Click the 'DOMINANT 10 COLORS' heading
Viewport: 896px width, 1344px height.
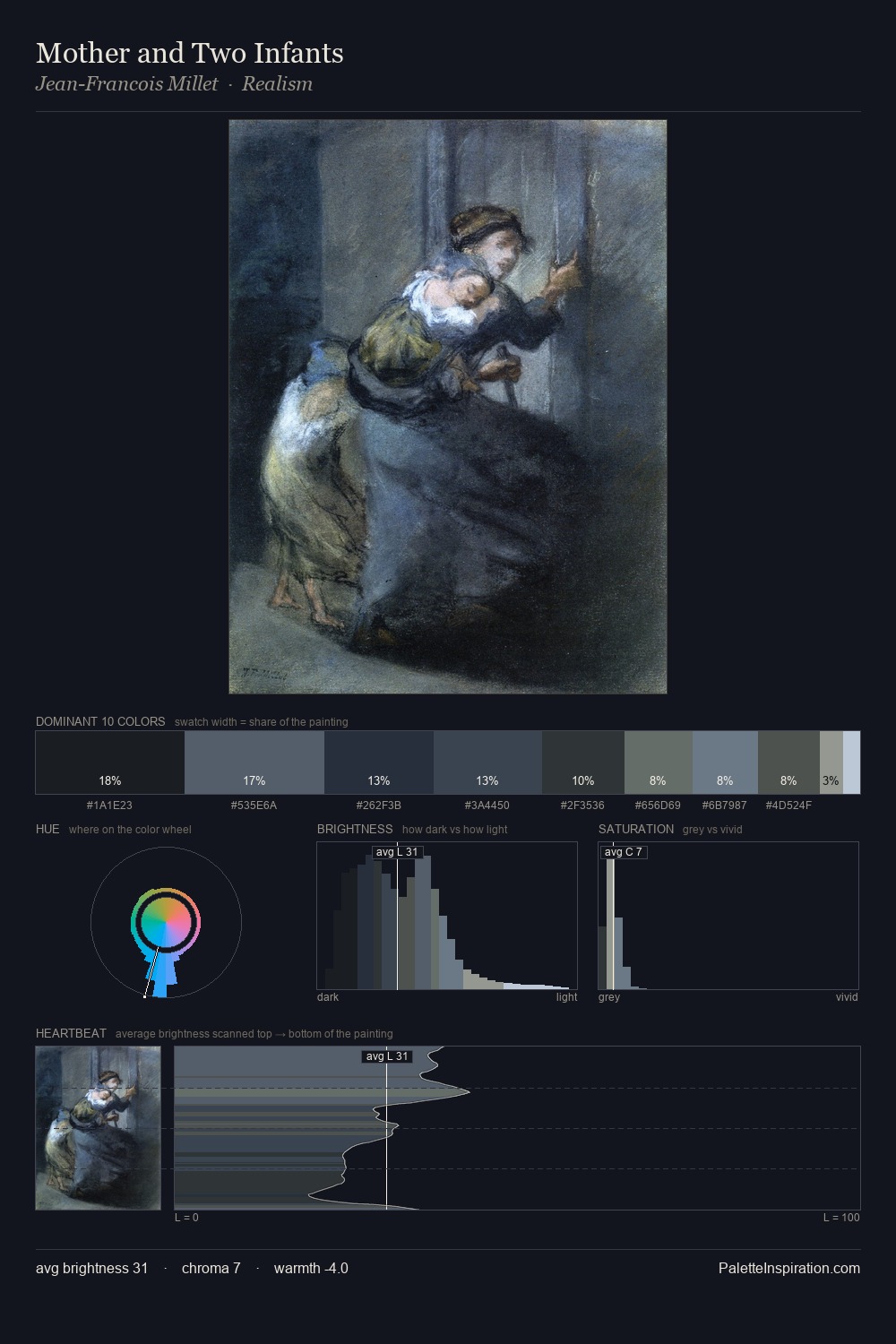100,721
